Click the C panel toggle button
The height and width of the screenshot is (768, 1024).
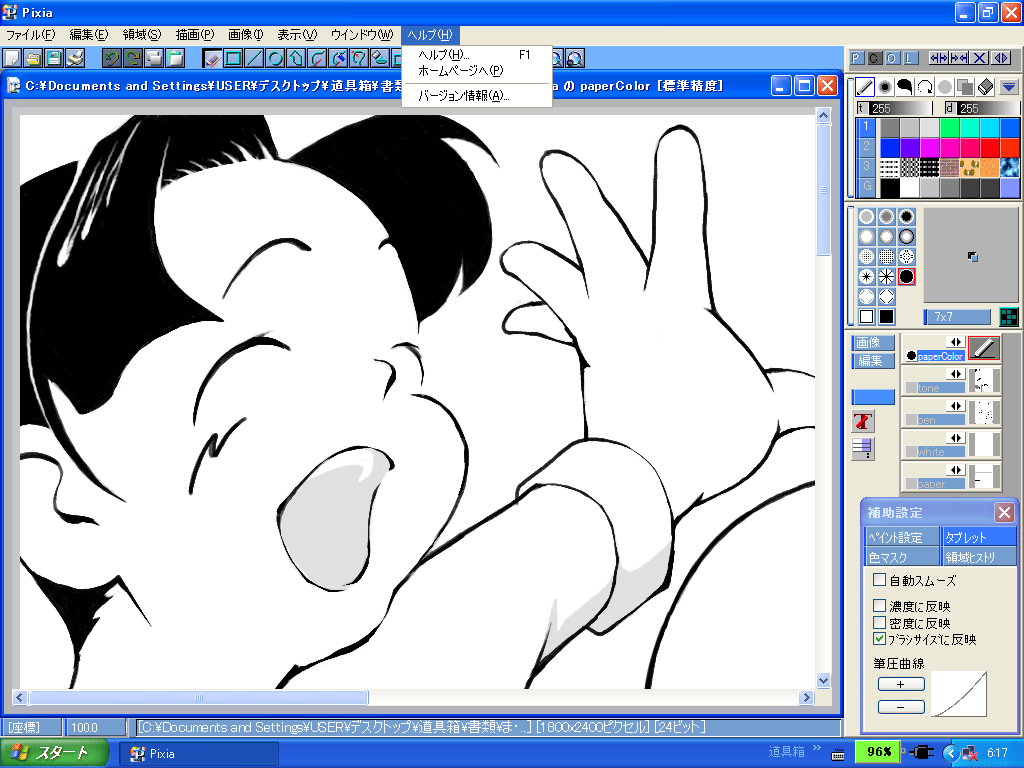point(874,58)
